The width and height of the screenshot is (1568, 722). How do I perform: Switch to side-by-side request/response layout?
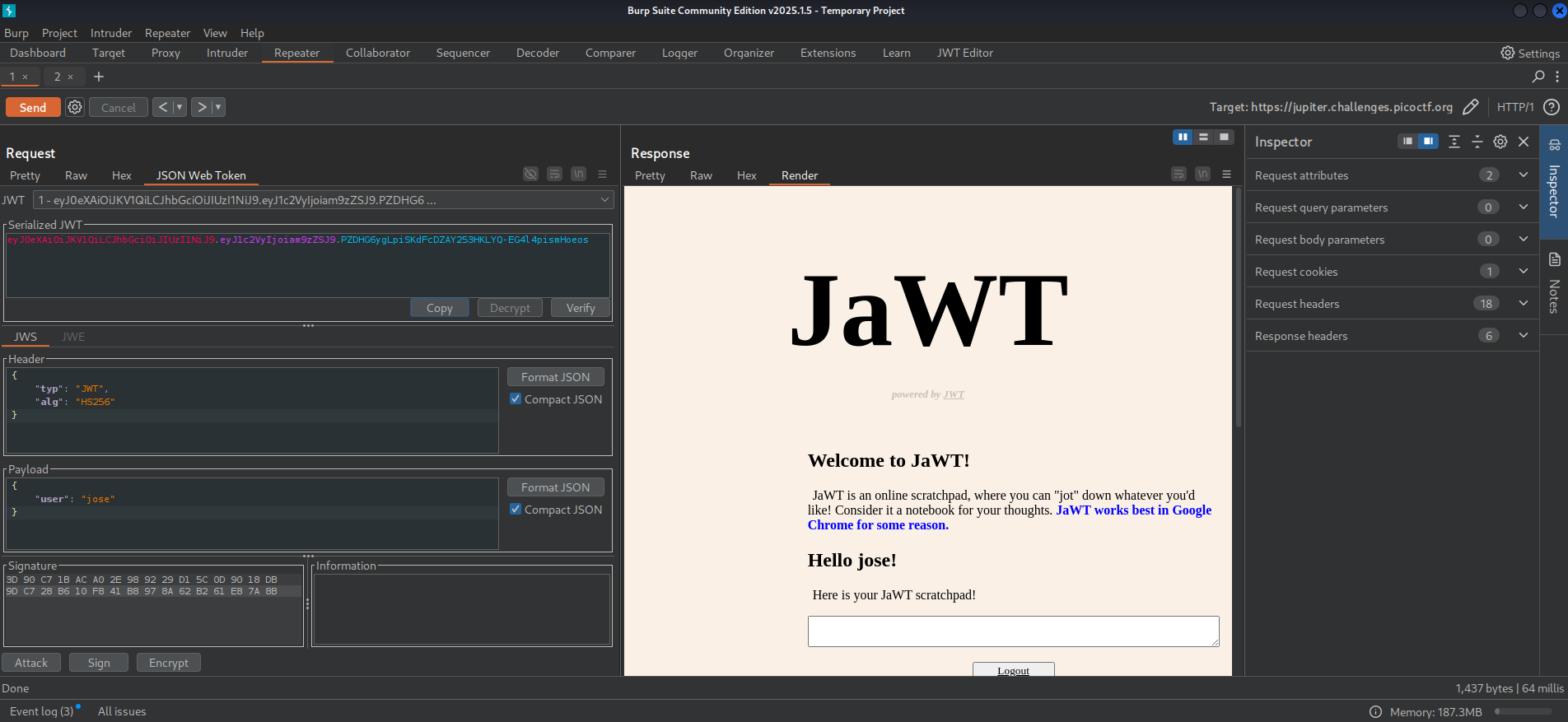click(1183, 137)
